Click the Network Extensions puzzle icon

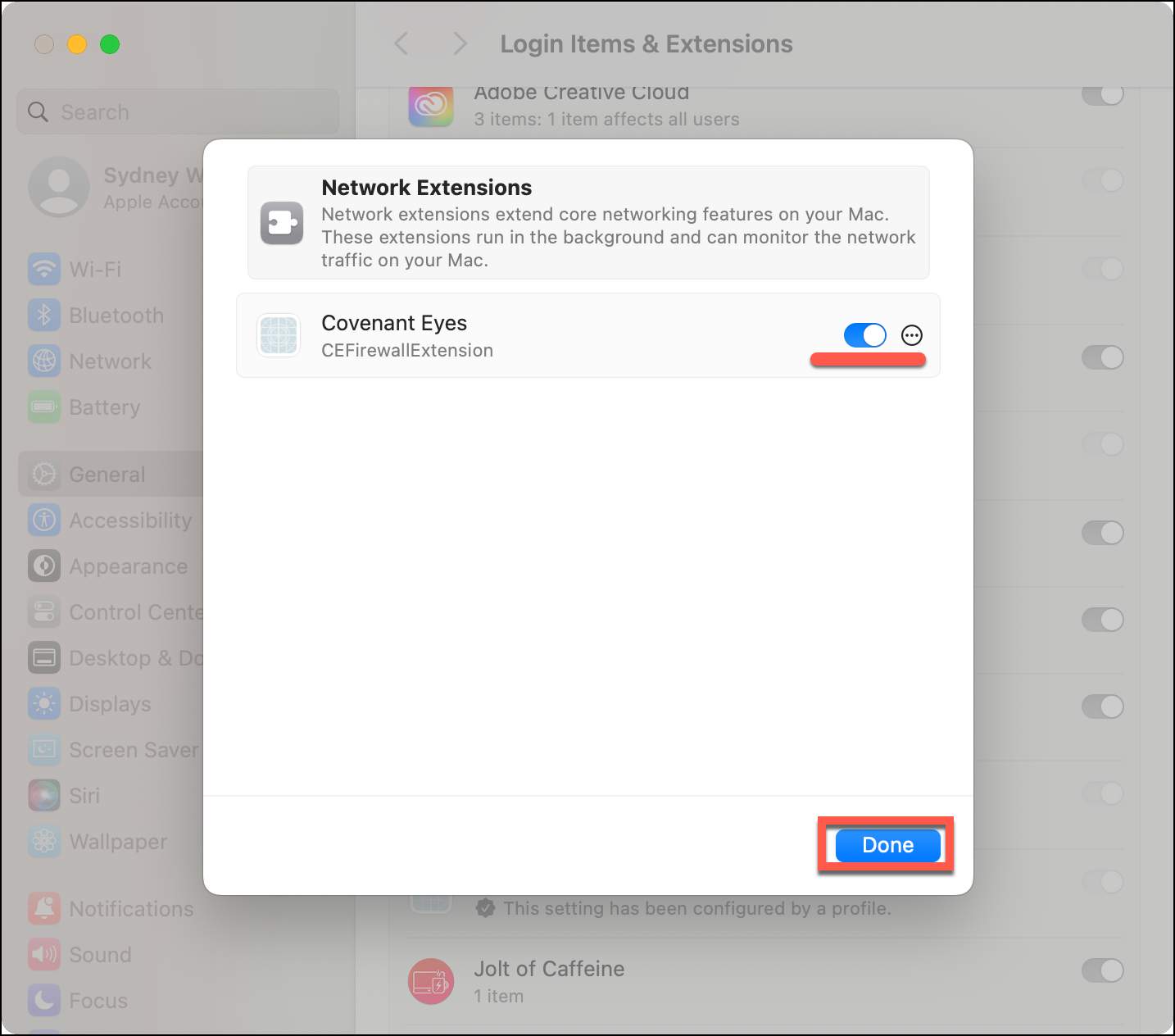click(x=282, y=223)
